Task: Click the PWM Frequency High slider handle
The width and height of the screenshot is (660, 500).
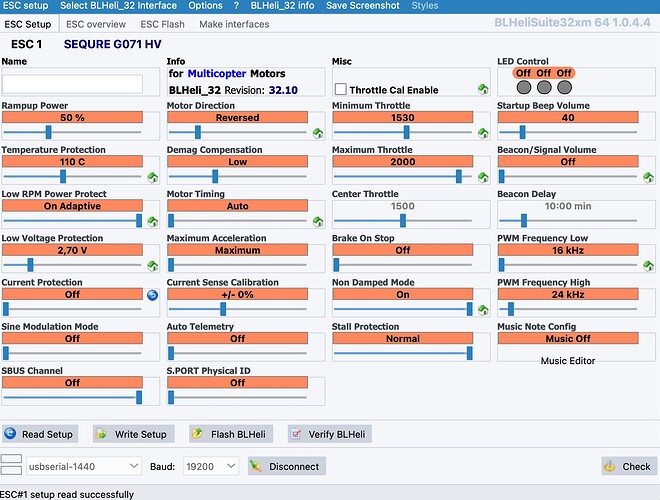Action: tap(511, 309)
